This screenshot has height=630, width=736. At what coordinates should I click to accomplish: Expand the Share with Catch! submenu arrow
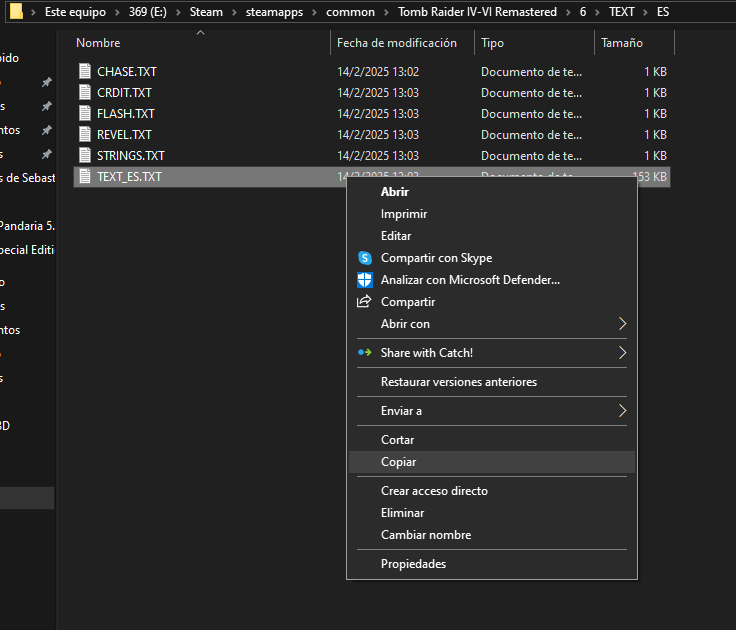click(x=622, y=353)
